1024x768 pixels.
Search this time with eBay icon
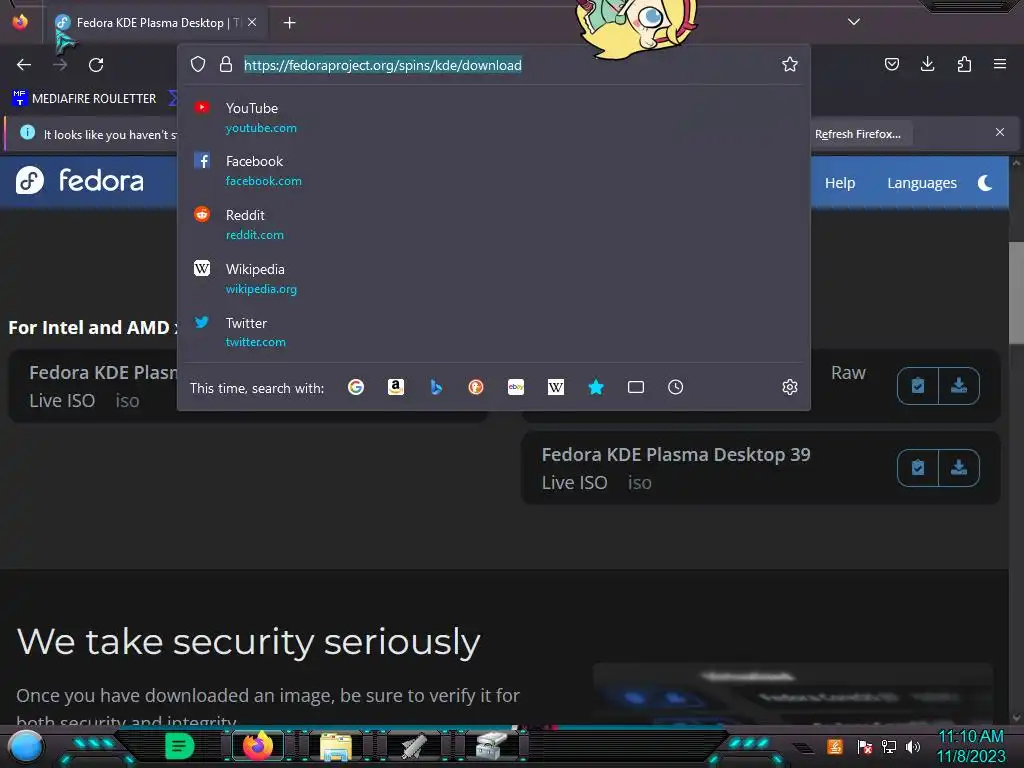tap(516, 387)
